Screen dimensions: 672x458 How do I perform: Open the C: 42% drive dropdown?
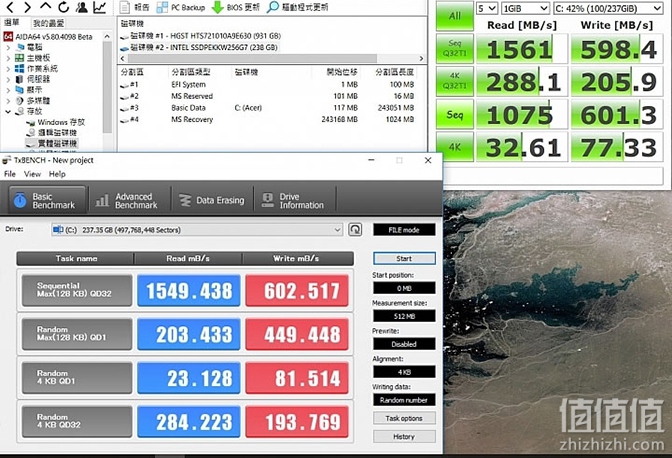click(x=608, y=8)
